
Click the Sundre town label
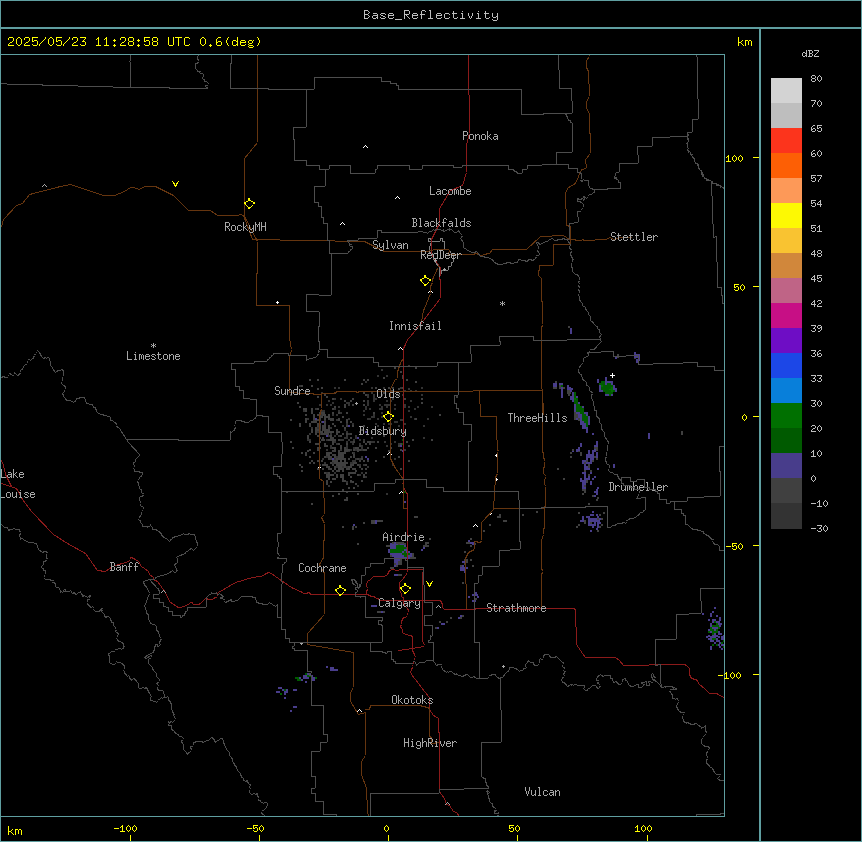(292, 391)
